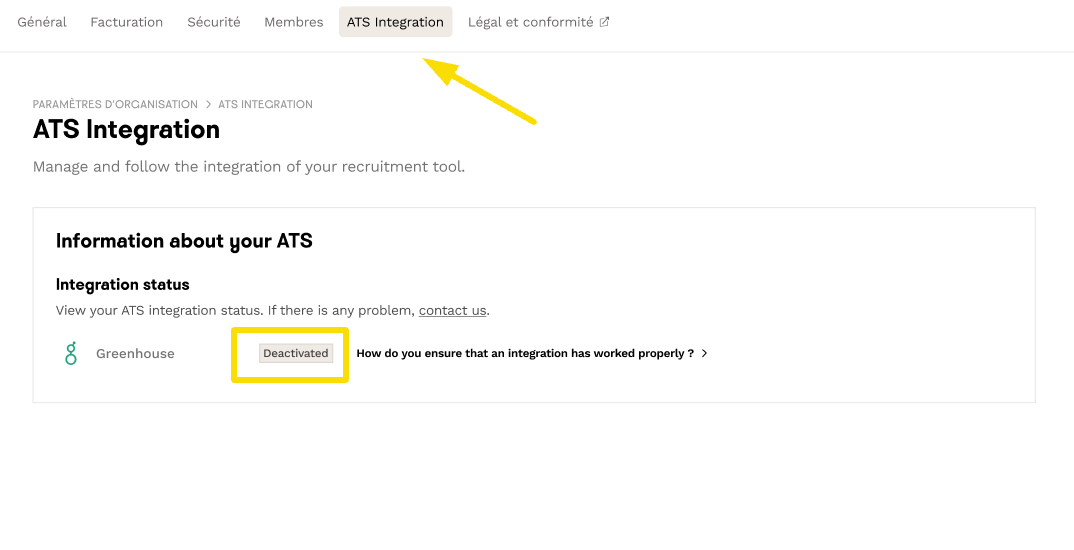Open the Membres tab
Image resolution: width=1074 pixels, height=550 pixels.
click(294, 22)
